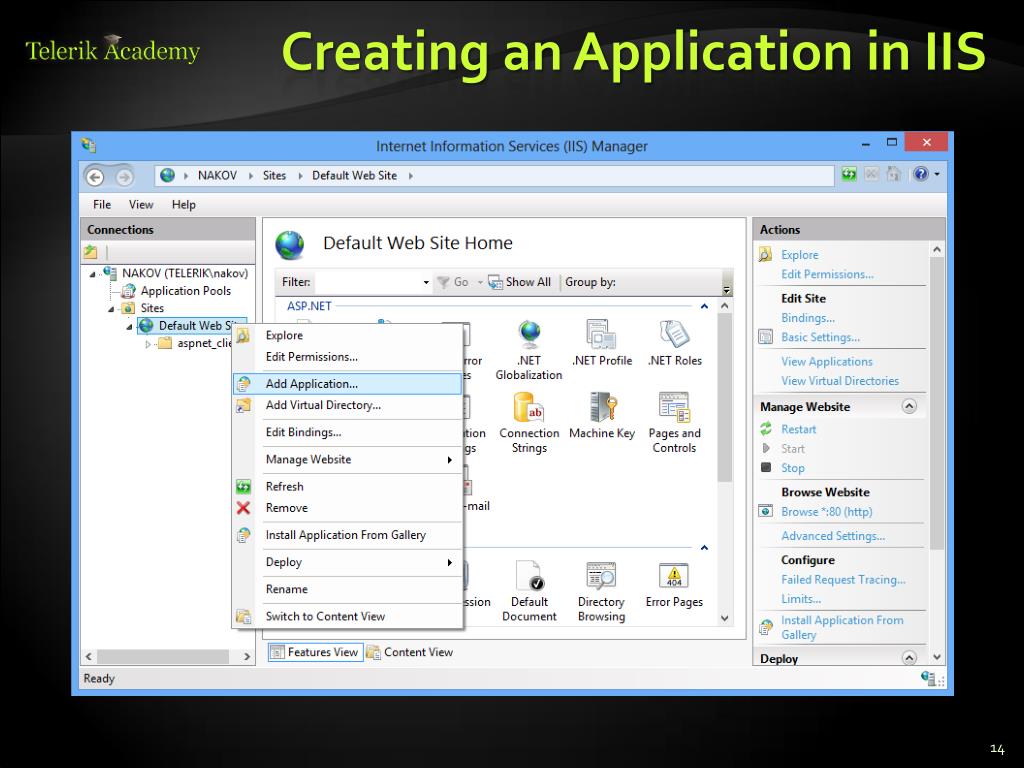Collapse the Sites tree node
Image resolution: width=1024 pixels, height=768 pixels.
point(110,309)
